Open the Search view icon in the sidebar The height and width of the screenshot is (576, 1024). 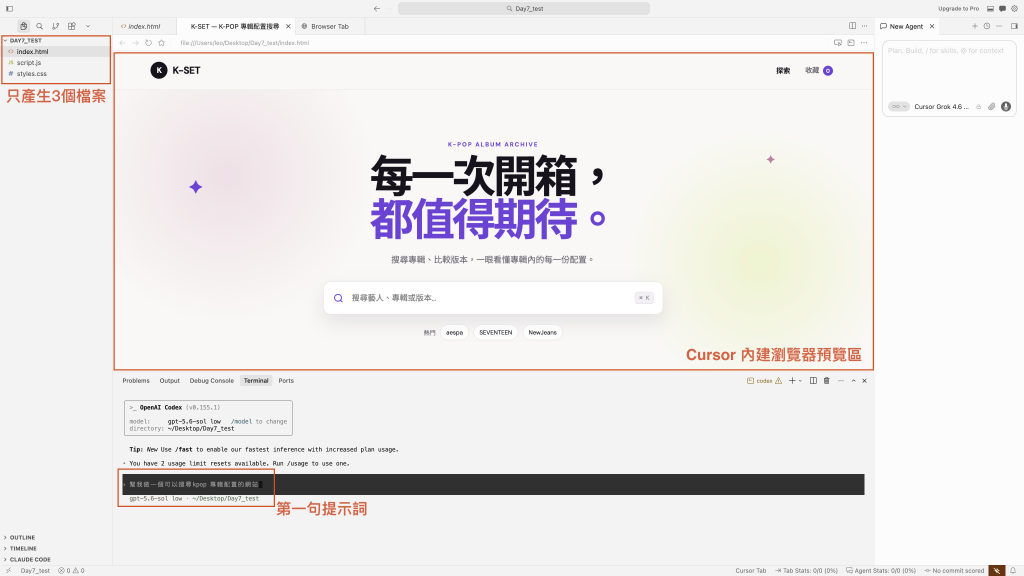(39, 26)
